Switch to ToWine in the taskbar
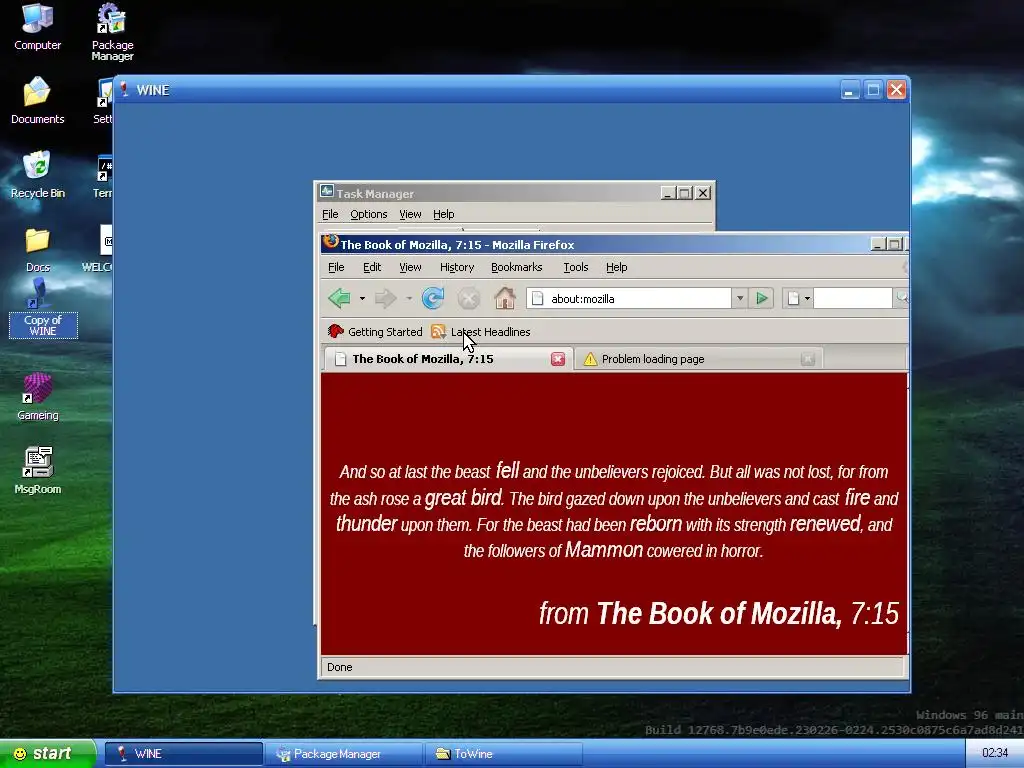The width and height of the screenshot is (1024, 768). coord(504,754)
